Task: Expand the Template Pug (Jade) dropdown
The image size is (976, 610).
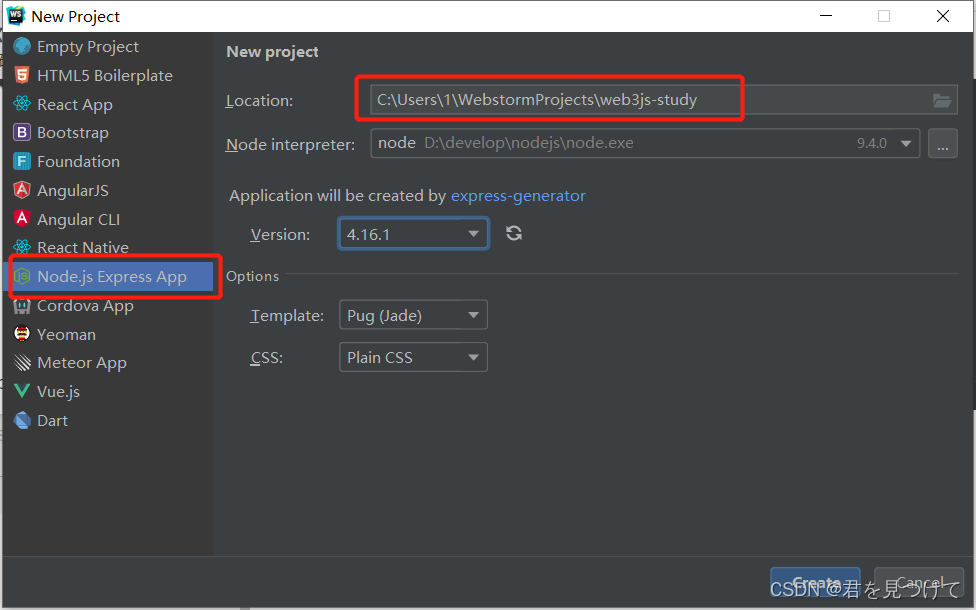Action: 413,316
